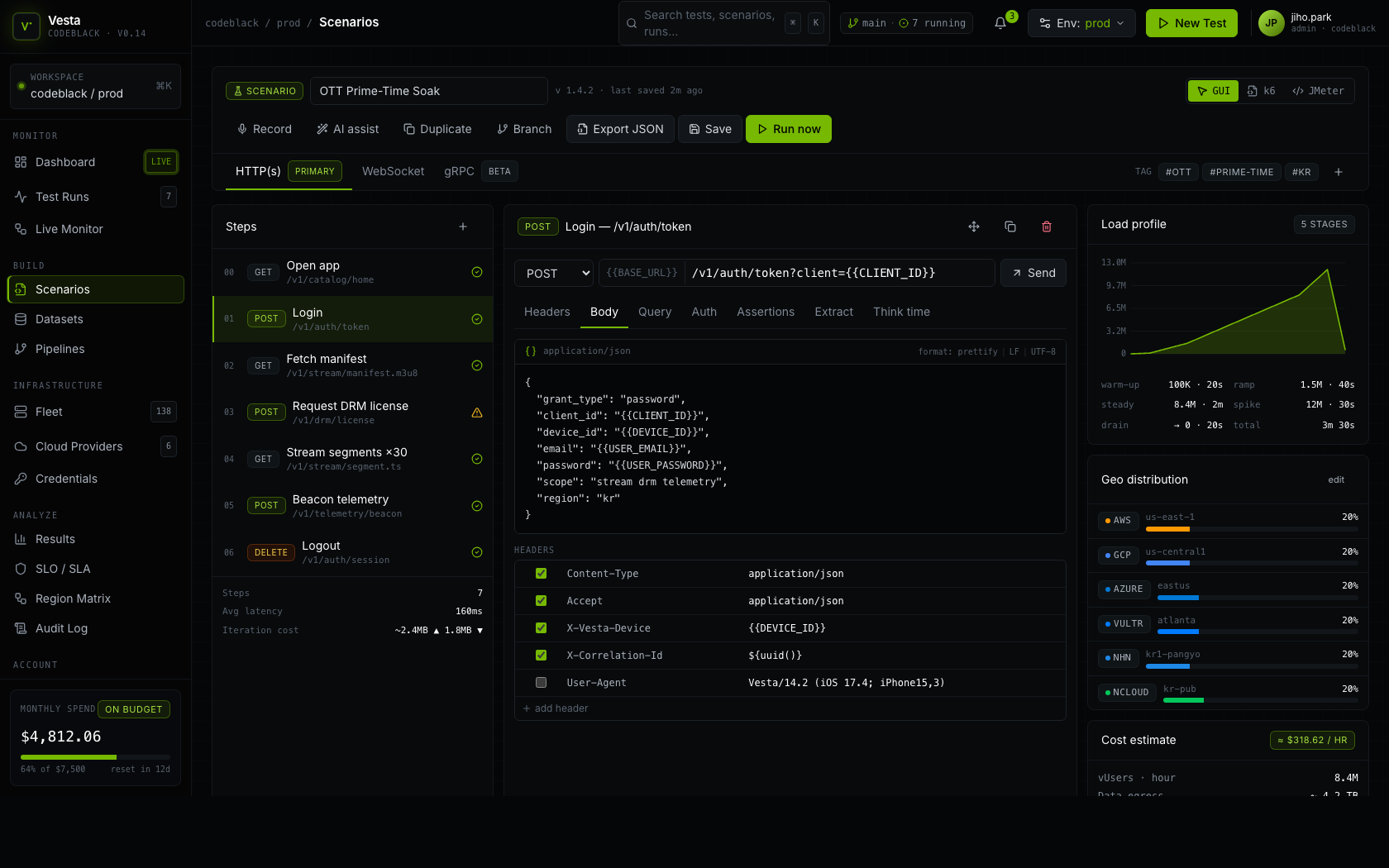1389x868 pixels.
Task: Click the scenario name field OTT Prime-Time Soak
Action: click(x=428, y=91)
